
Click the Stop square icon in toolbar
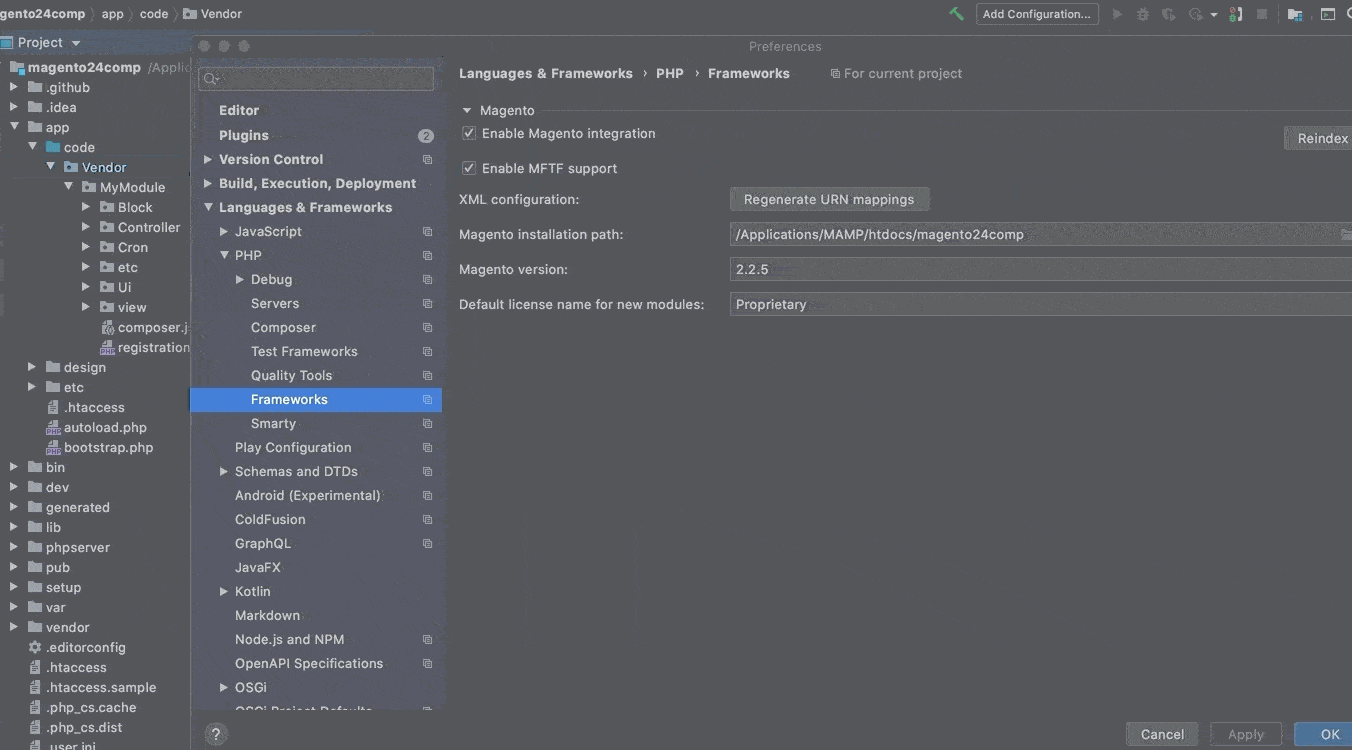point(1262,14)
